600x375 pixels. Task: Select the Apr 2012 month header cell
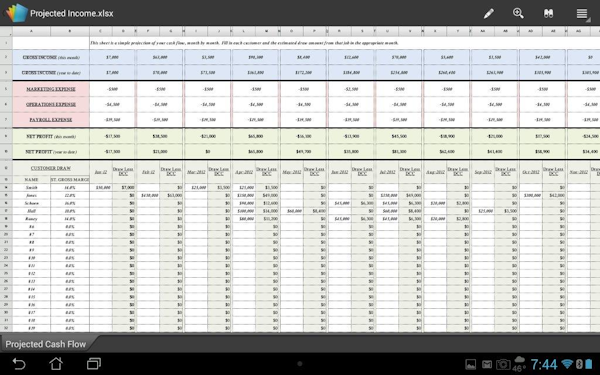(244, 172)
